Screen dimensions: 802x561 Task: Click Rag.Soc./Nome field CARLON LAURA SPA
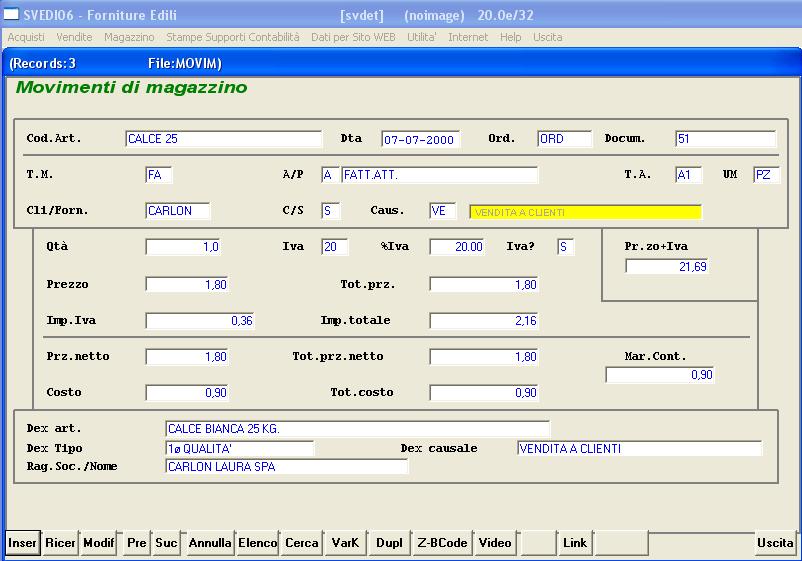point(286,466)
